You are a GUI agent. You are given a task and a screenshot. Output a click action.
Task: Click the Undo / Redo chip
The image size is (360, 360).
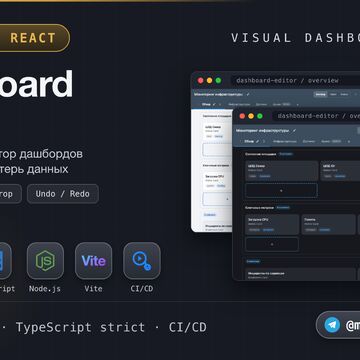[x=63, y=194]
